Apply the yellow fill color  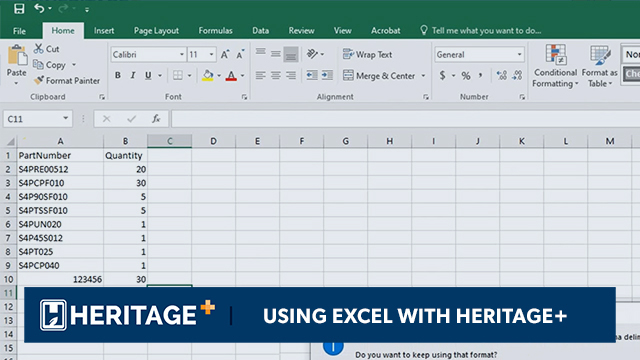(x=207, y=76)
